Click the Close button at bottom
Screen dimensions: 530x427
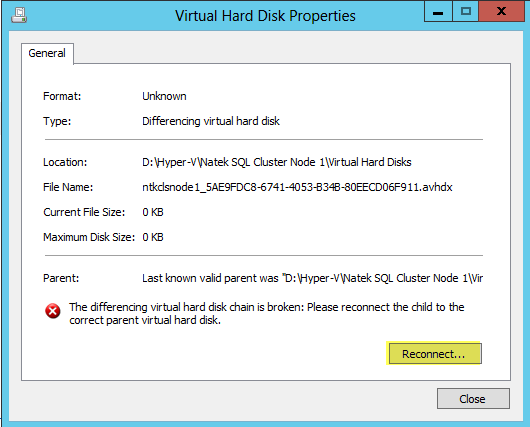tap(473, 399)
